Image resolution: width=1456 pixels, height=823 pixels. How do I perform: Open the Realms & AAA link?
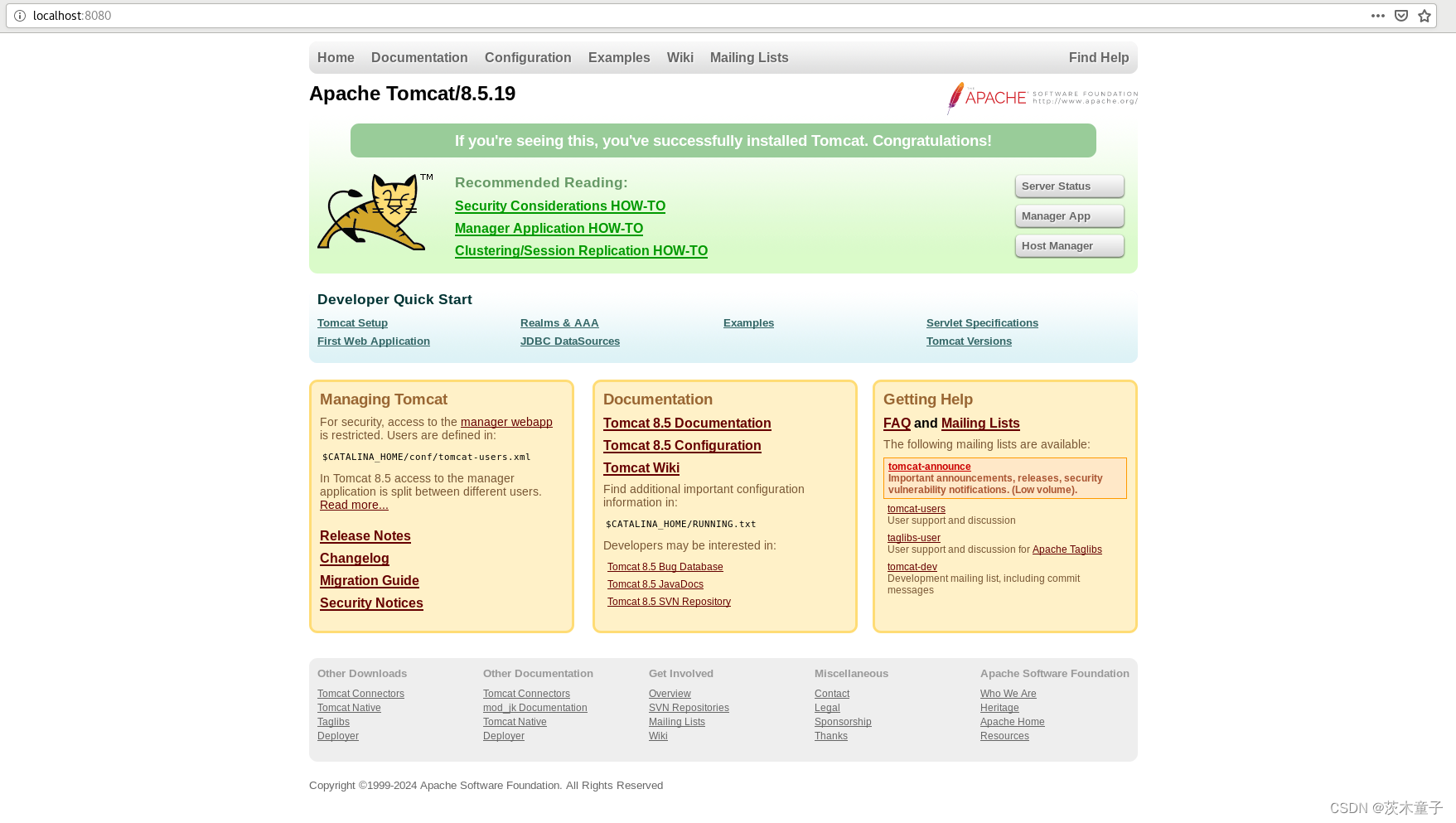[x=559, y=323]
